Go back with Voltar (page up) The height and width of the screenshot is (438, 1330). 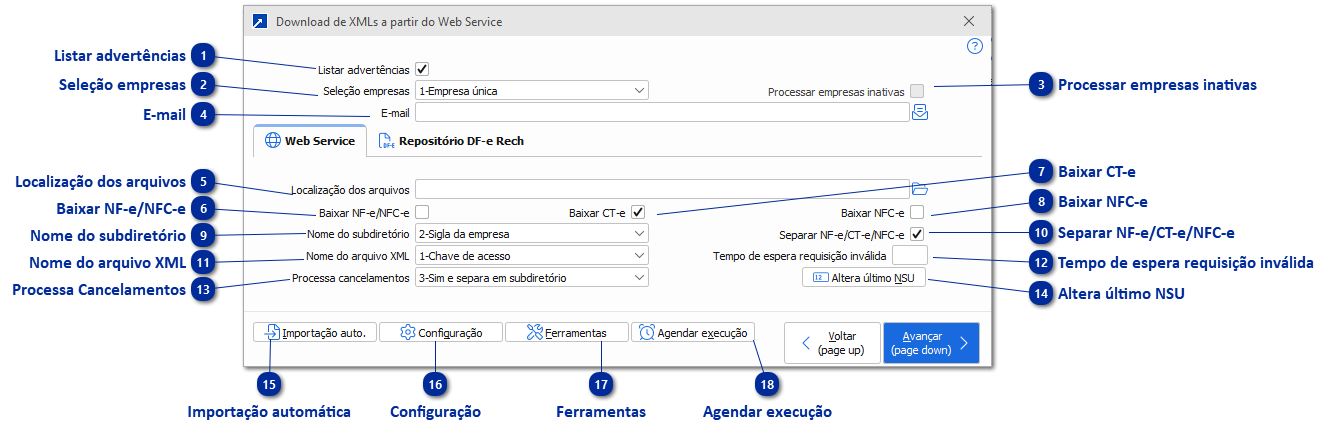coord(832,343)
